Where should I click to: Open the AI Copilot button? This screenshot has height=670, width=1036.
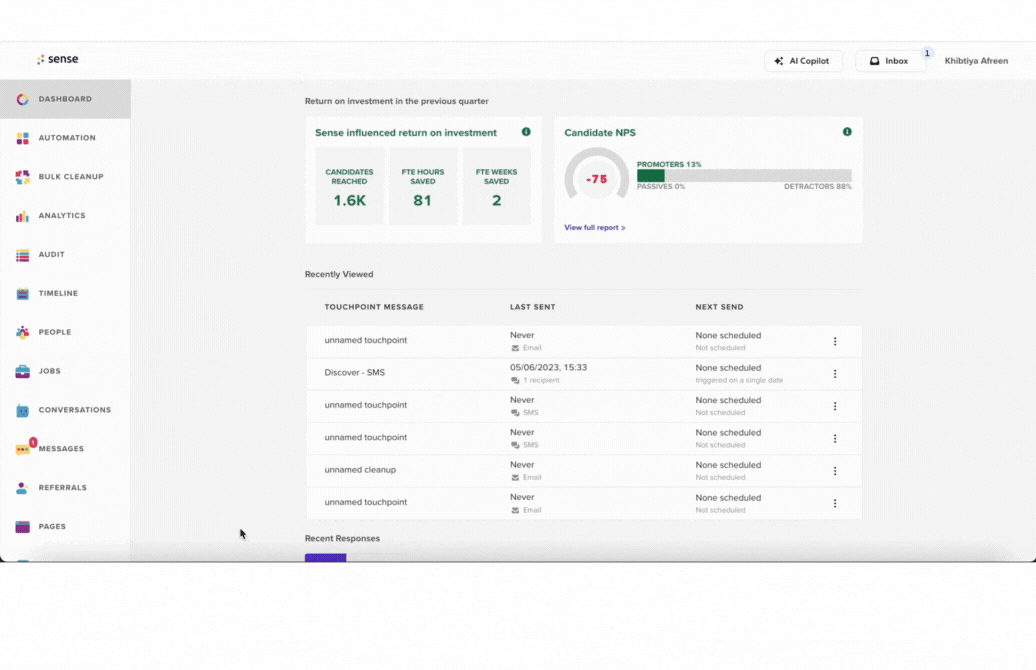coord(803,61)
